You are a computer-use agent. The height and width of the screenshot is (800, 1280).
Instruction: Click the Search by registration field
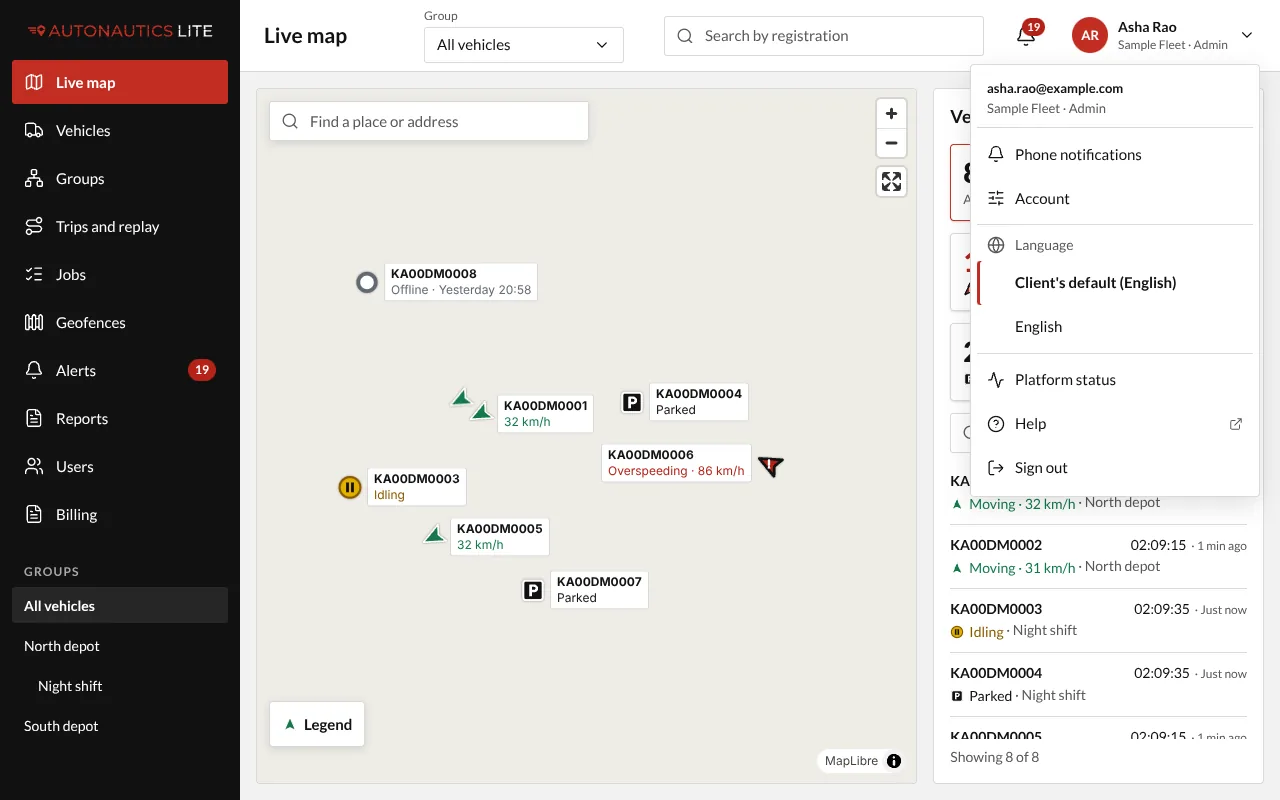point(824,36)
